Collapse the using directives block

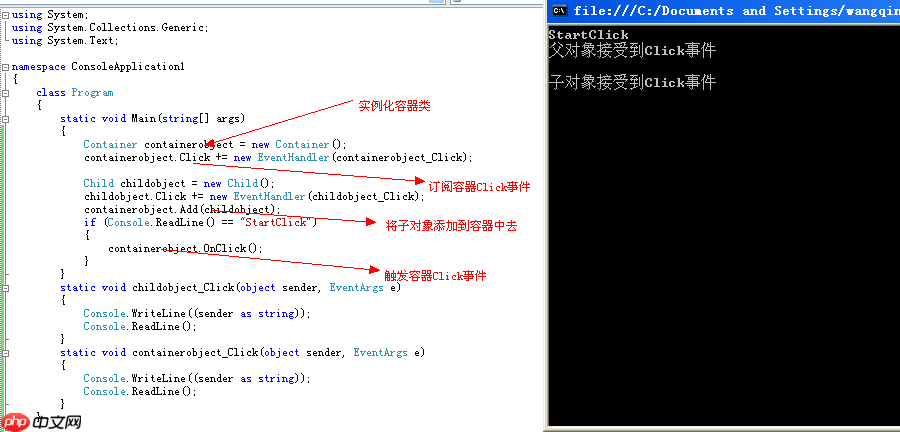(x=6, y=15)
